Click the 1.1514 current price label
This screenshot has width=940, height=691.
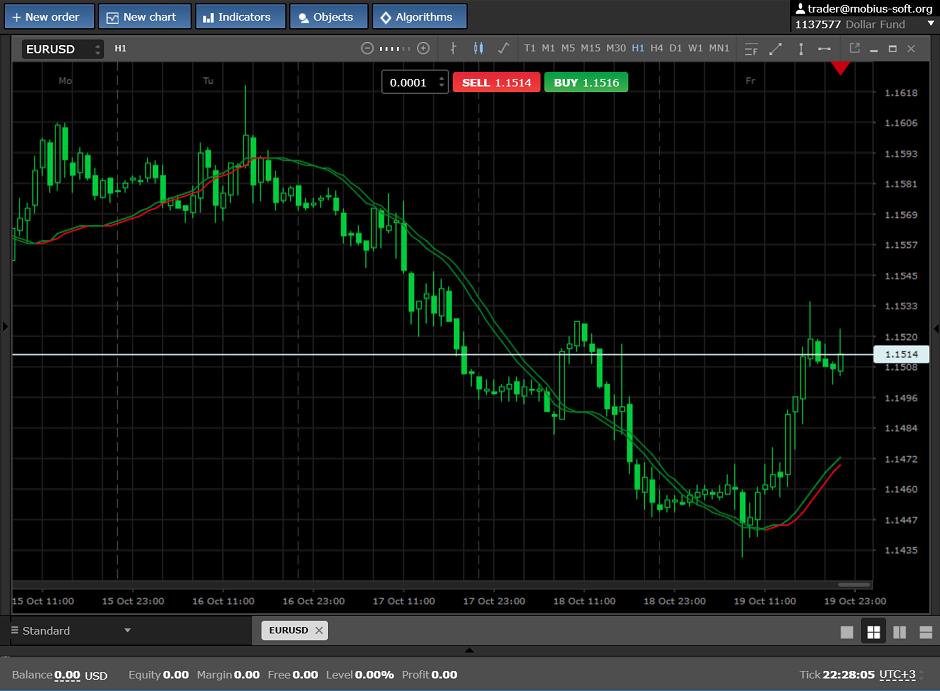click(x=901, y=354)
